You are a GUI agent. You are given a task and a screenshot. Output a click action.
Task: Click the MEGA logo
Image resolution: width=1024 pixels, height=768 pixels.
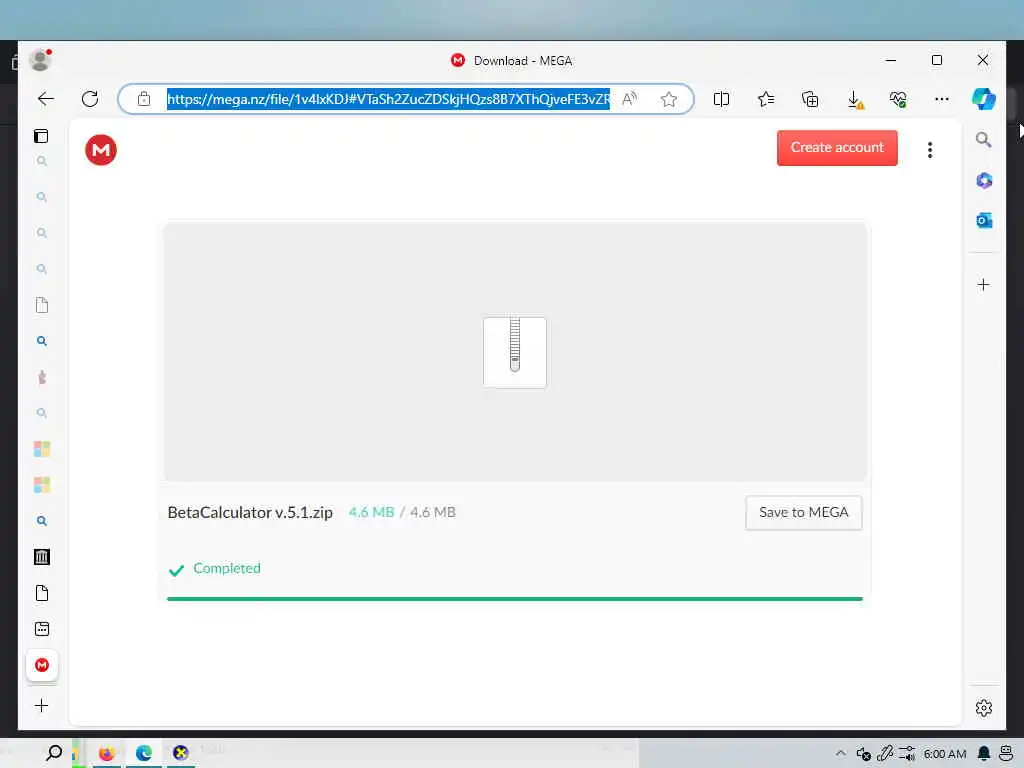tap(101, 150)
